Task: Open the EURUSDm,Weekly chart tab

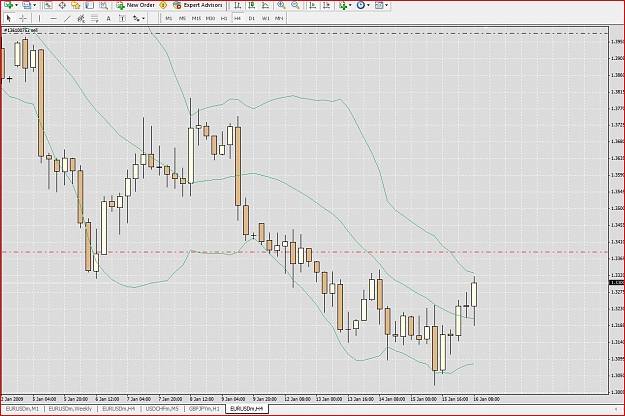Action: pos(70,409)
